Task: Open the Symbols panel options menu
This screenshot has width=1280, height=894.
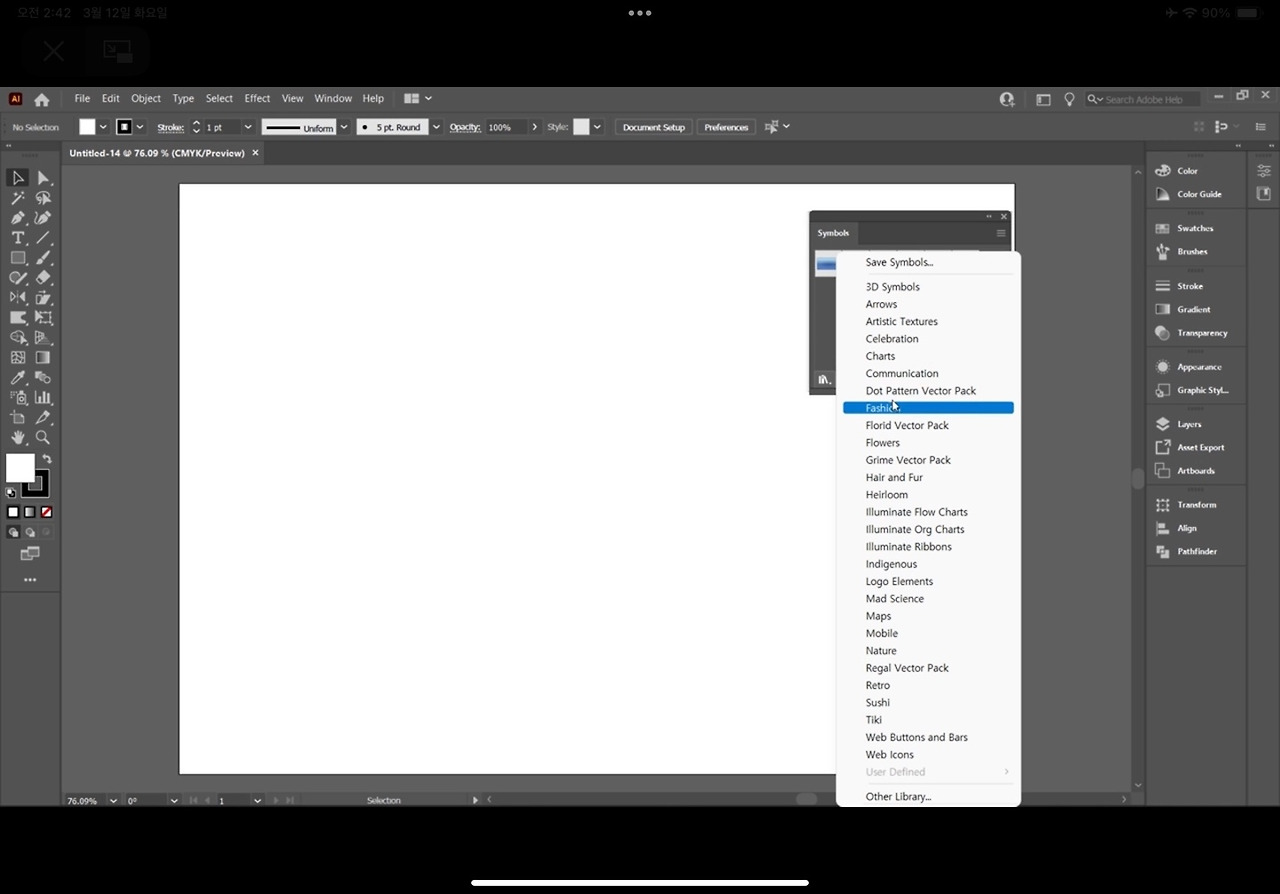Action: tap(1000, 233)
